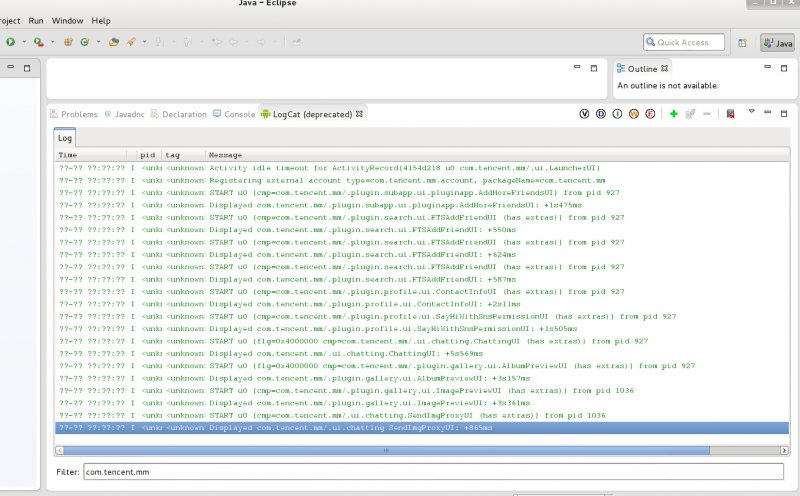Minimize the editor area
The width and height of the screenshot is (800, 496).
(x=577, y=67)
